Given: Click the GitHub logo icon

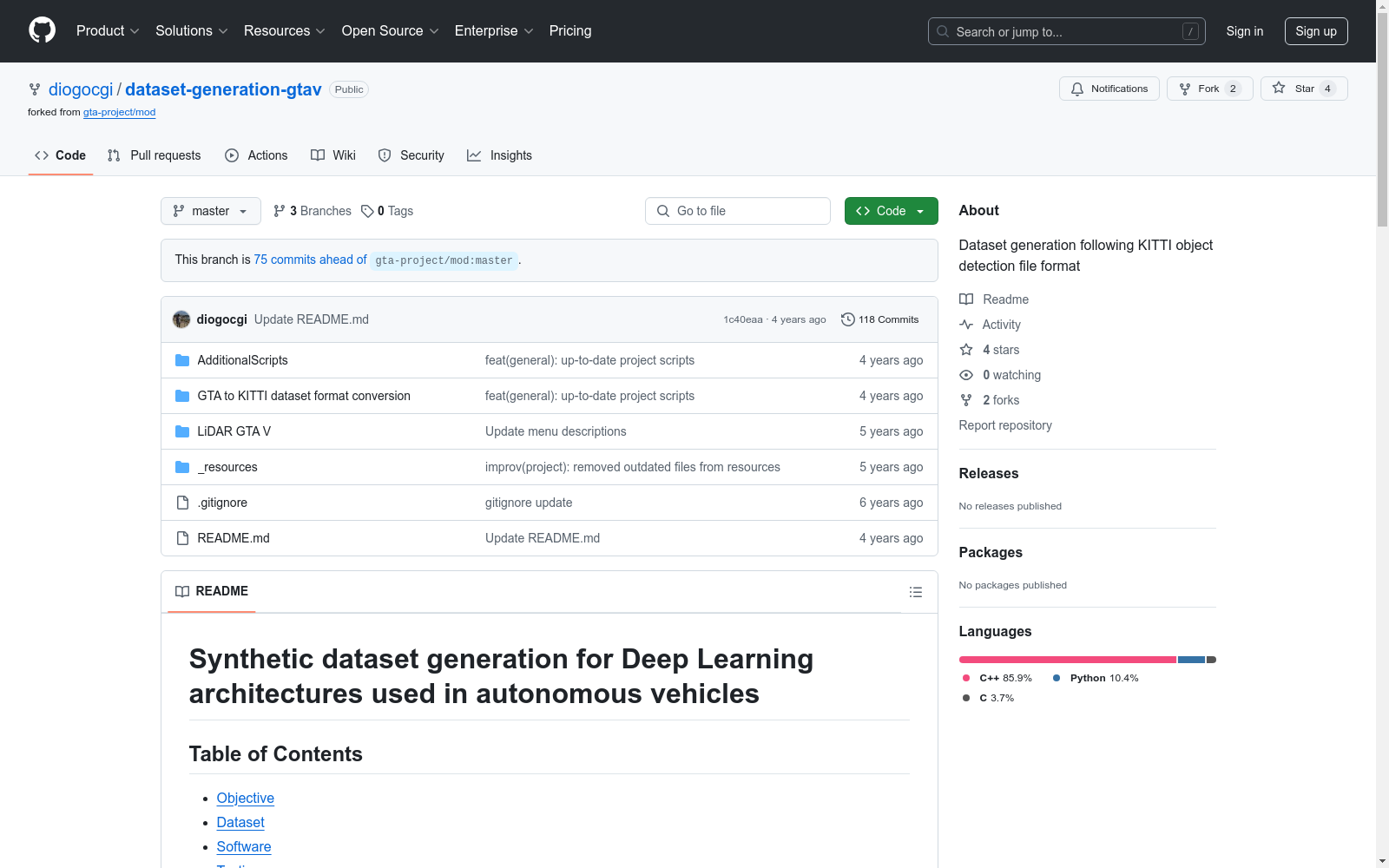Looking at the screenshot, I should pyautogui.click(x=42, y=30).
